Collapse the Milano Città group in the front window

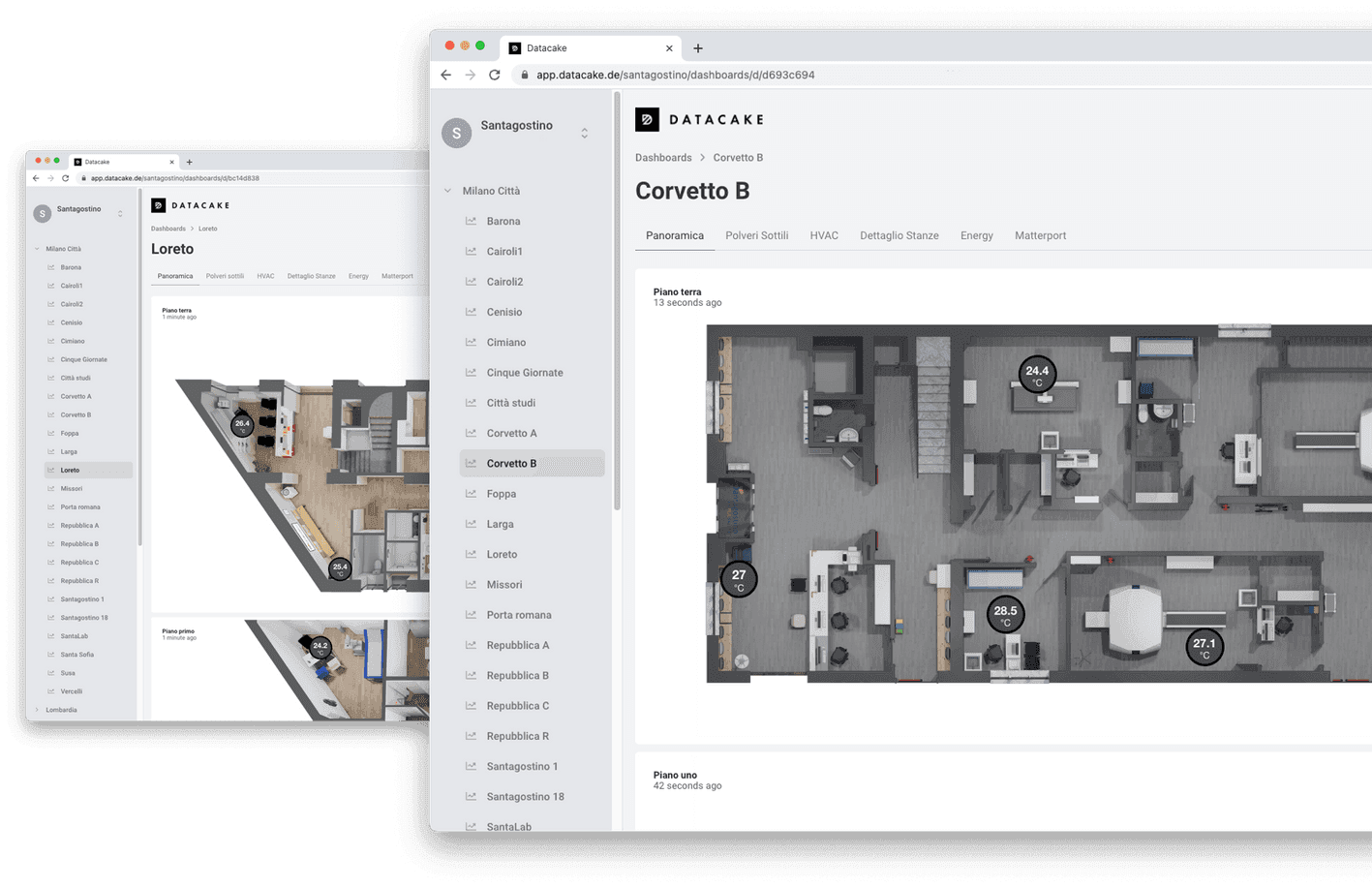click(447, 191)
